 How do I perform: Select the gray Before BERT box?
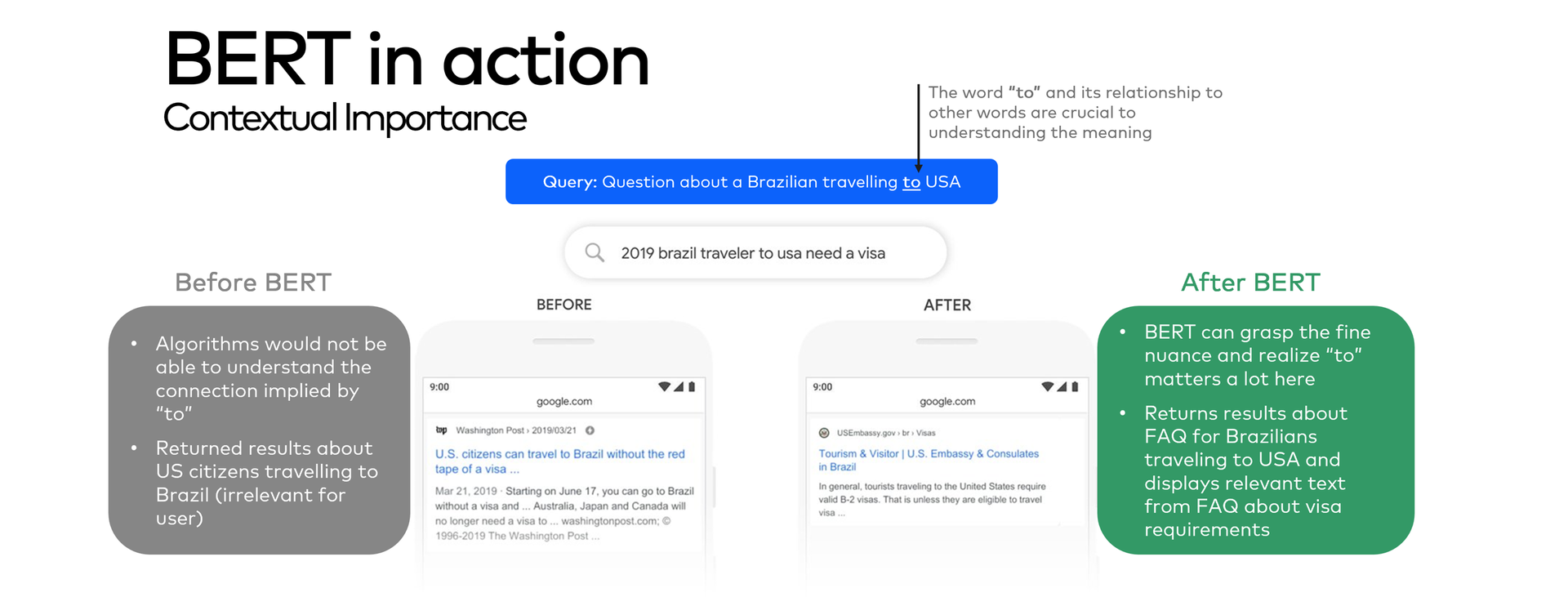(x=259, y=430)
